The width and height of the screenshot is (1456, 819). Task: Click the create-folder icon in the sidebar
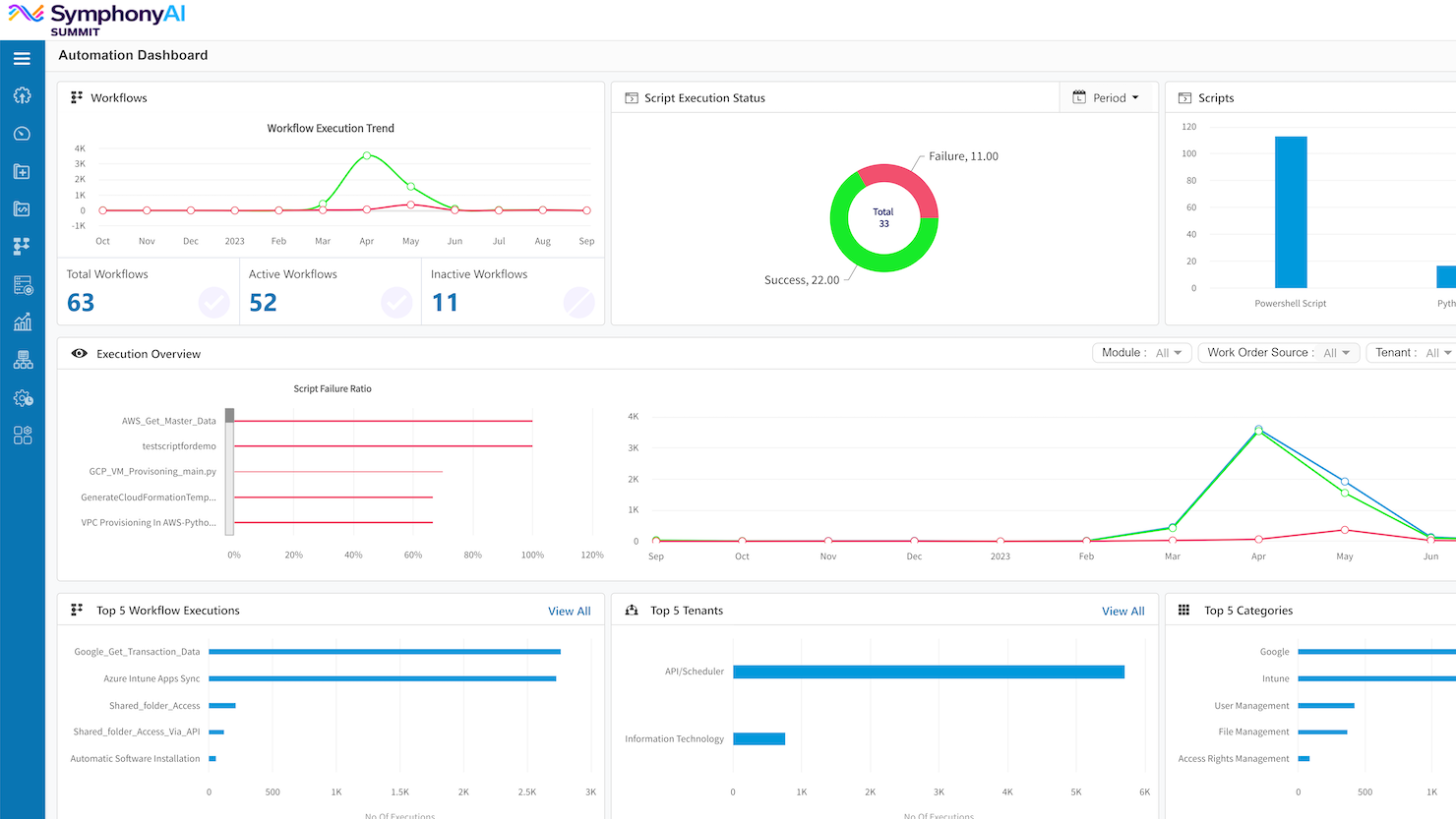22,171
